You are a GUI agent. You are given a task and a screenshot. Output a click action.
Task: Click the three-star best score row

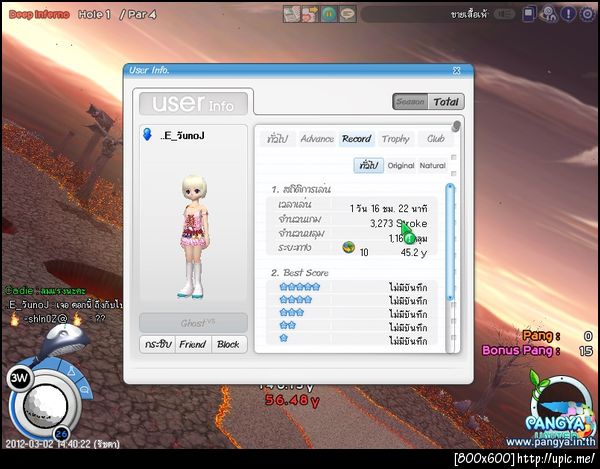(352, 313)
